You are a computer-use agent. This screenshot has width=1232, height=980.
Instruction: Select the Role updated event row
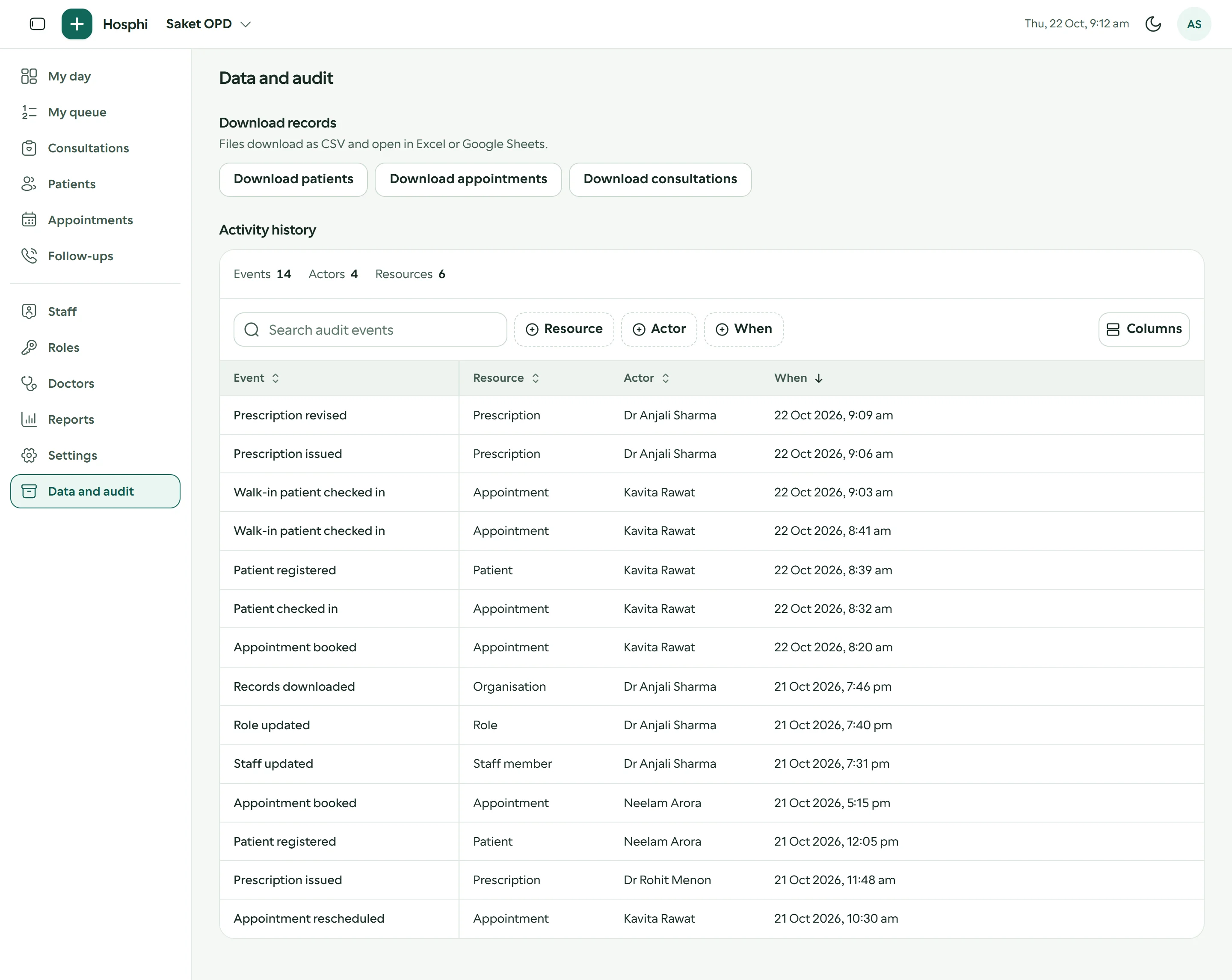click(711, 725)
